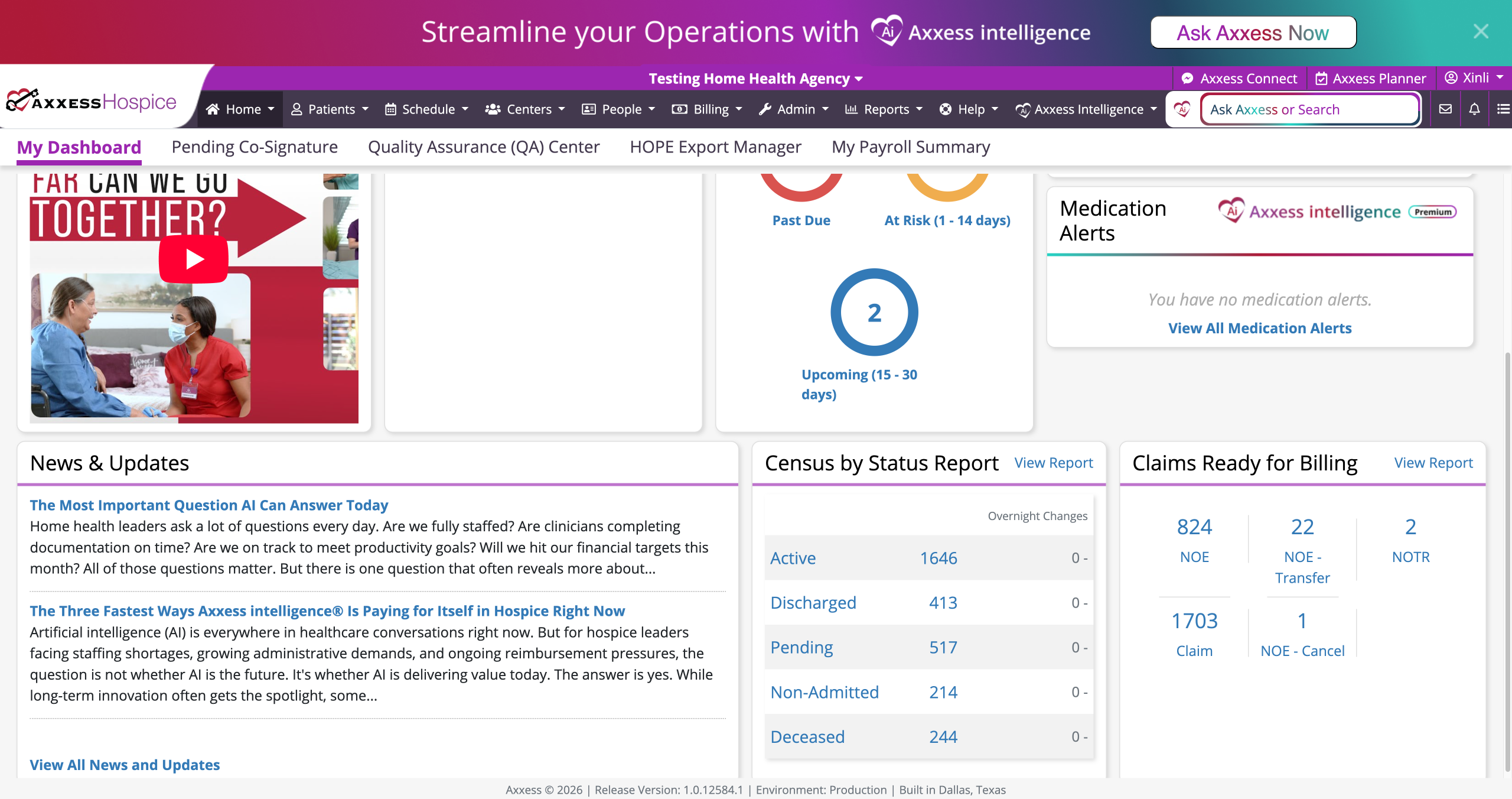Click the Discharged census row link

coord(813,603)
